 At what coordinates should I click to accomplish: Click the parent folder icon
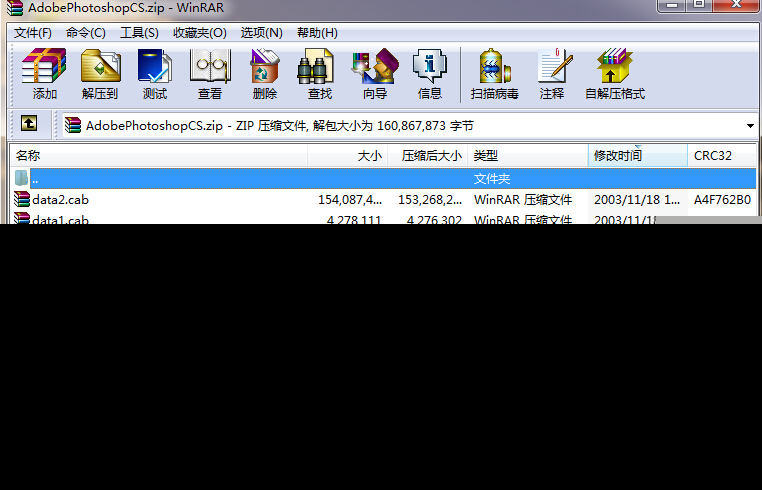pyautogui.click(x=21, y=178)
